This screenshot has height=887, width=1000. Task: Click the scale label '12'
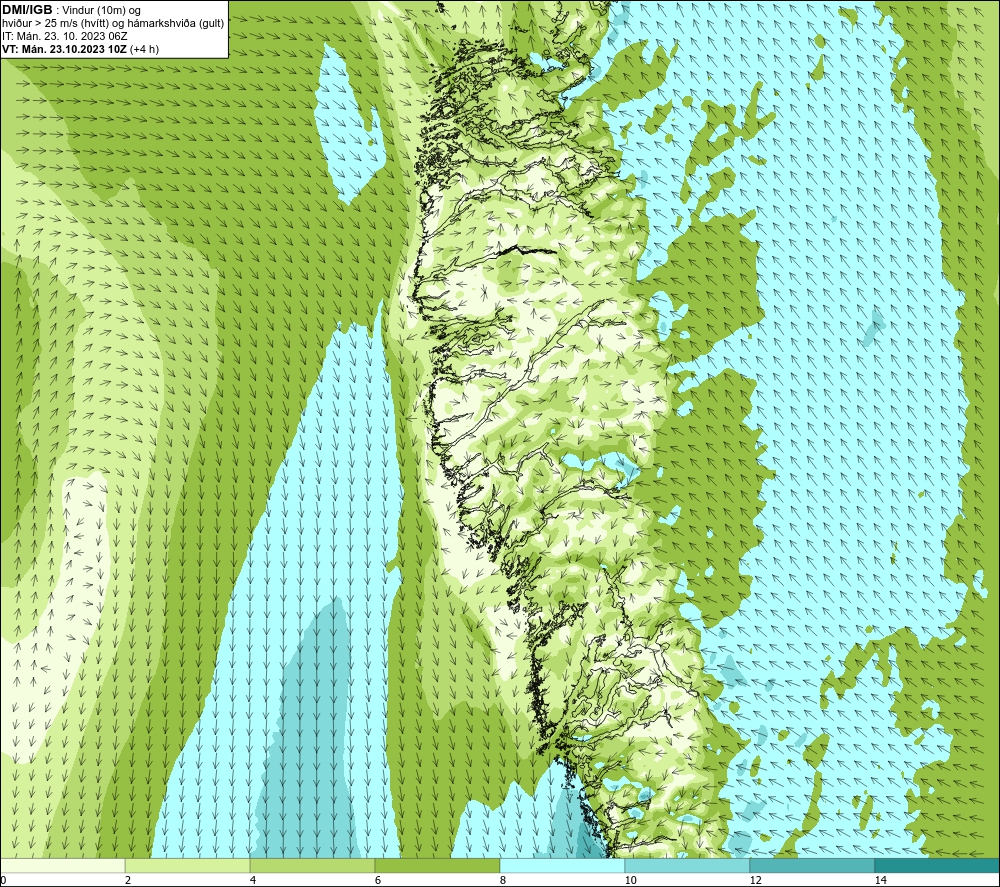tap(756, 881)
